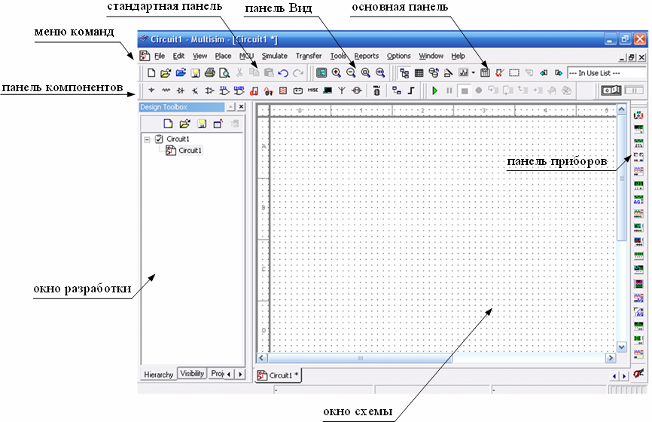Flip the simulation on/off switch

point(611,90)
